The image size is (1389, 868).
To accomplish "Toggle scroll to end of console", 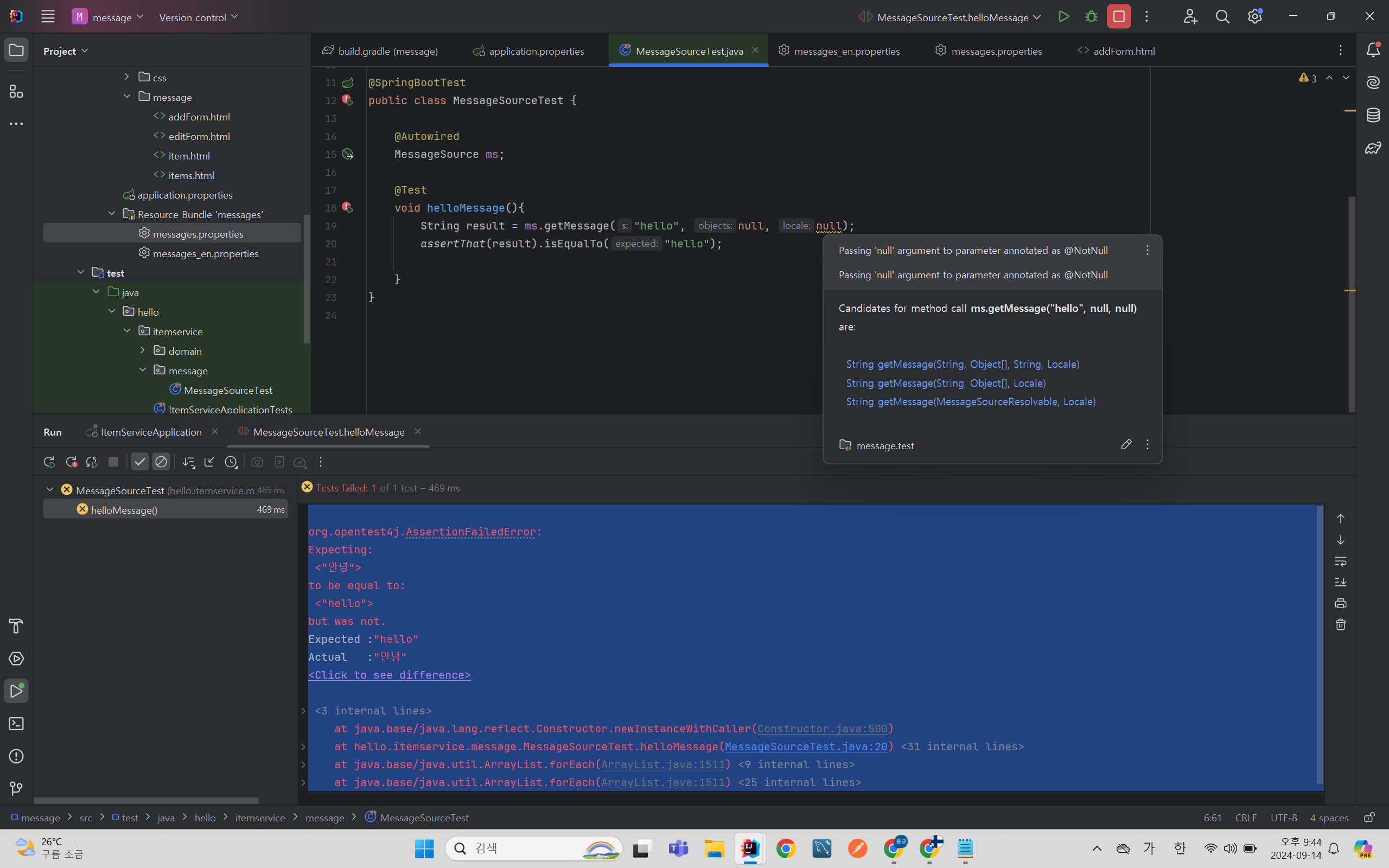I will tap(1340, 582).
